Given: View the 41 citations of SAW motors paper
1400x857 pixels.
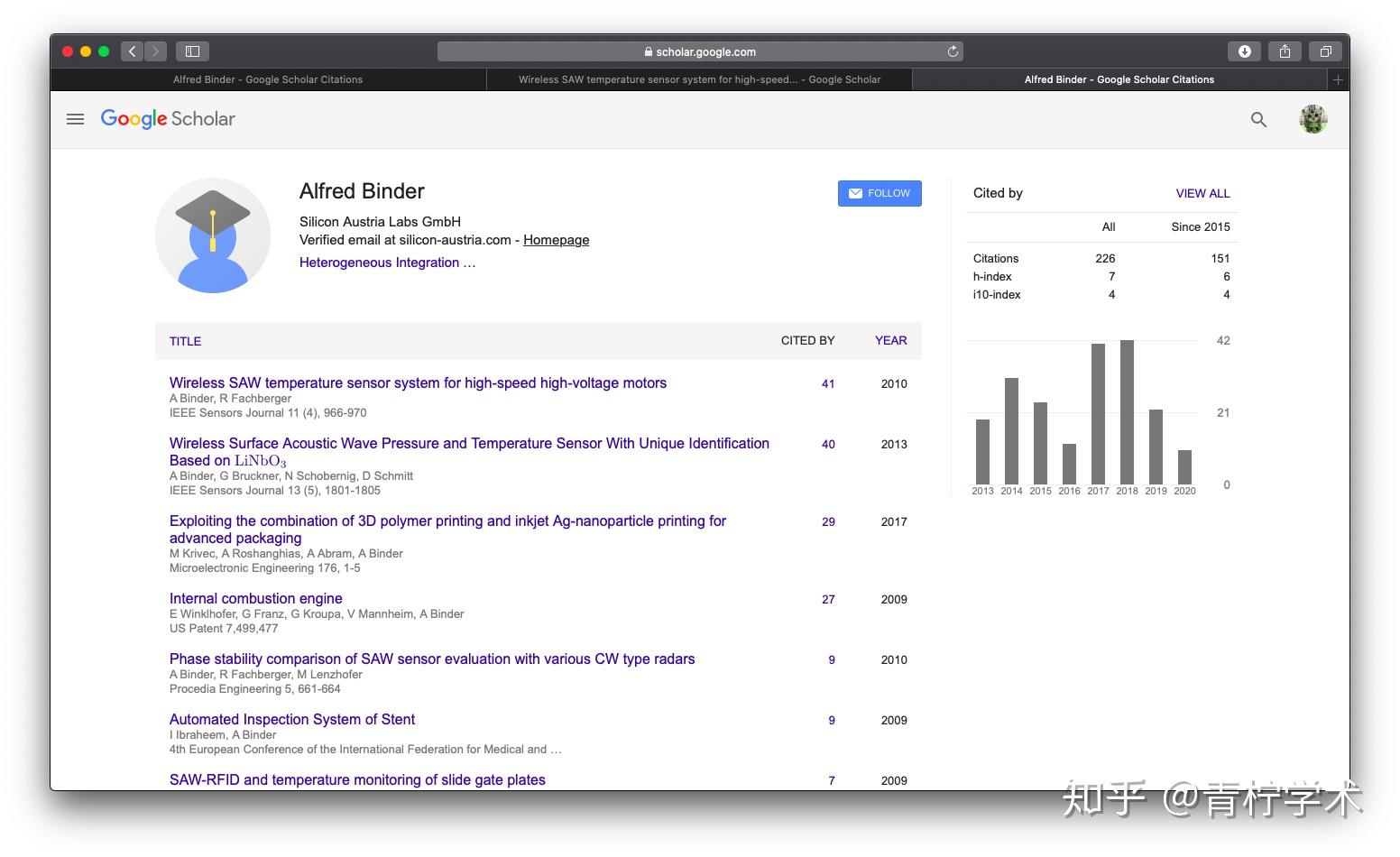Looking at the screenshot, I should pyautogui.click(x=828, y=384).
